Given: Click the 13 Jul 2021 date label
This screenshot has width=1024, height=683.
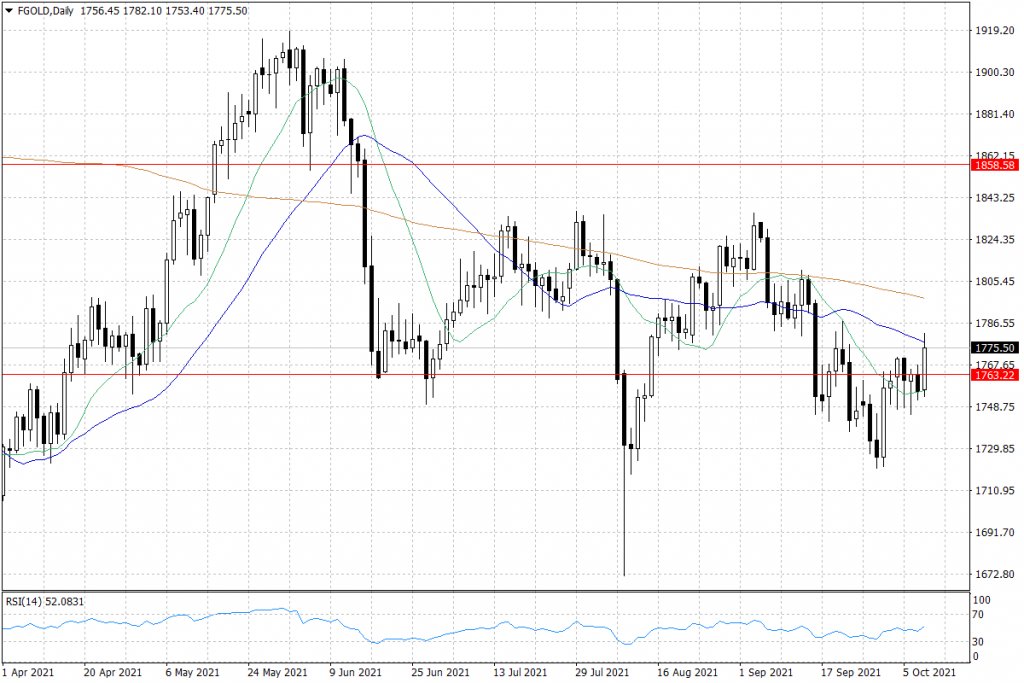Looking at the screenshot, I should pyautogui.click(x=520, y=672).
